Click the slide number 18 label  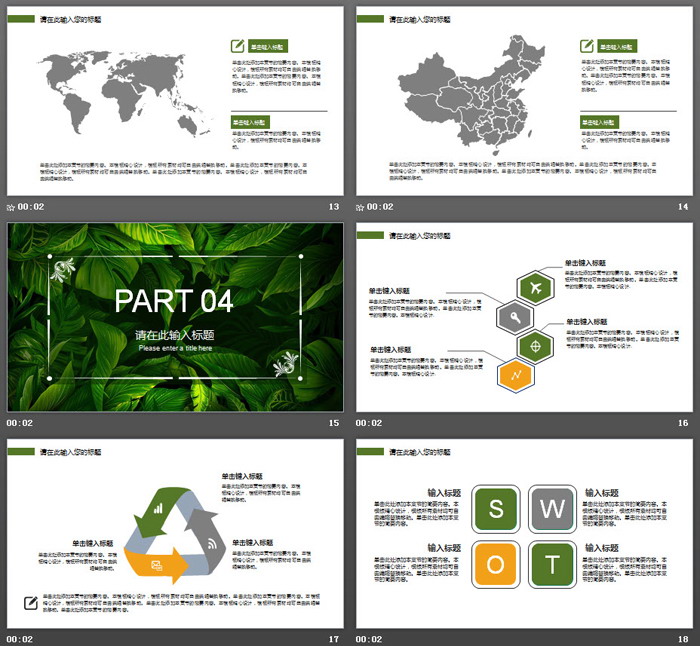pyautogui.click(x=683, y=639)
